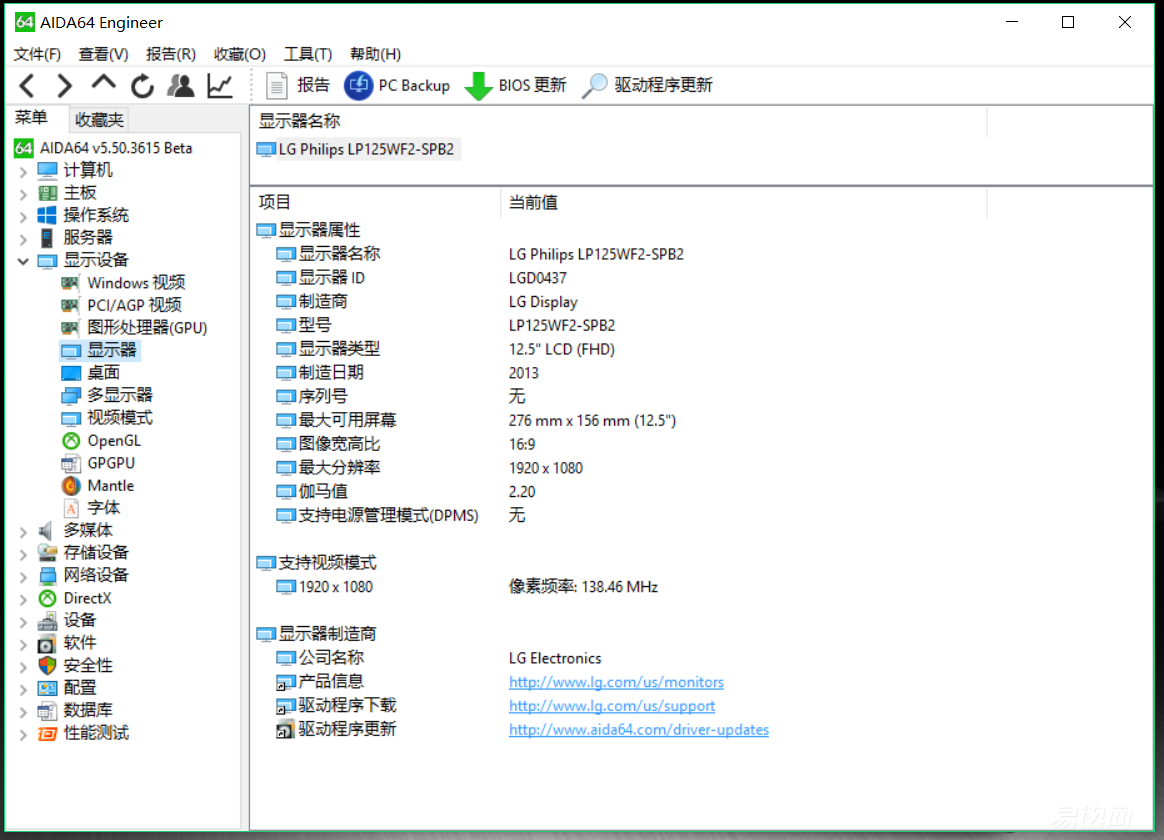Click BIOS 更新 green arrow button
The height and width of the screenshot is (840, 1164).
coord(514,85)
